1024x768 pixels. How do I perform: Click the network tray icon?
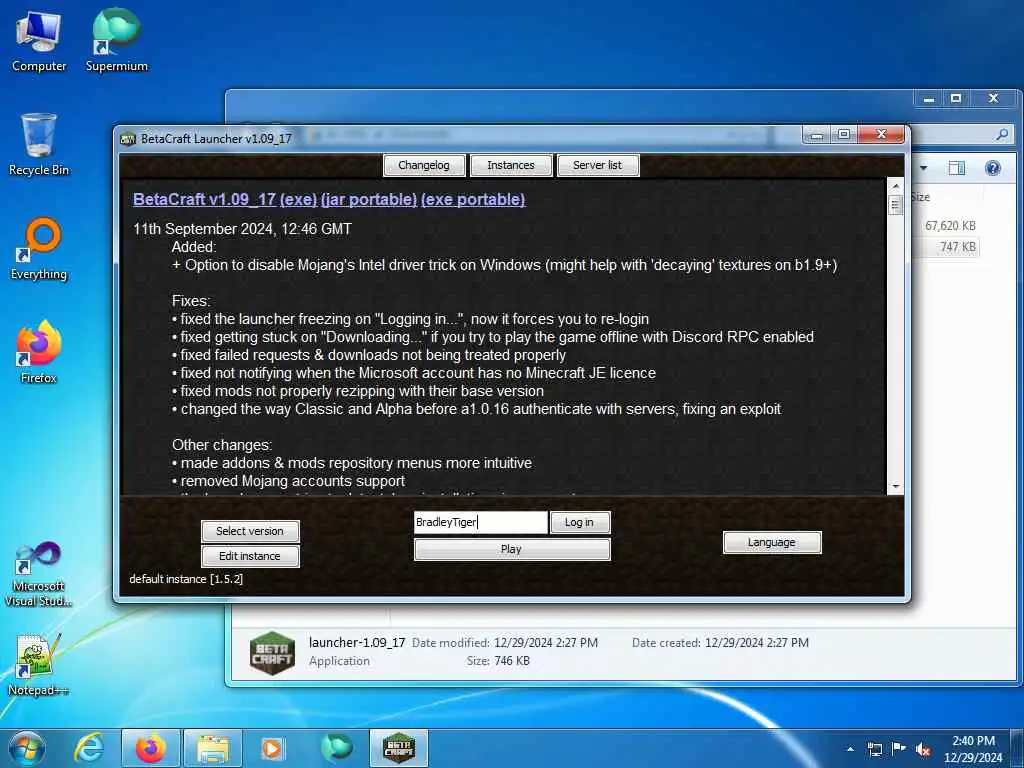pos(874,749)
